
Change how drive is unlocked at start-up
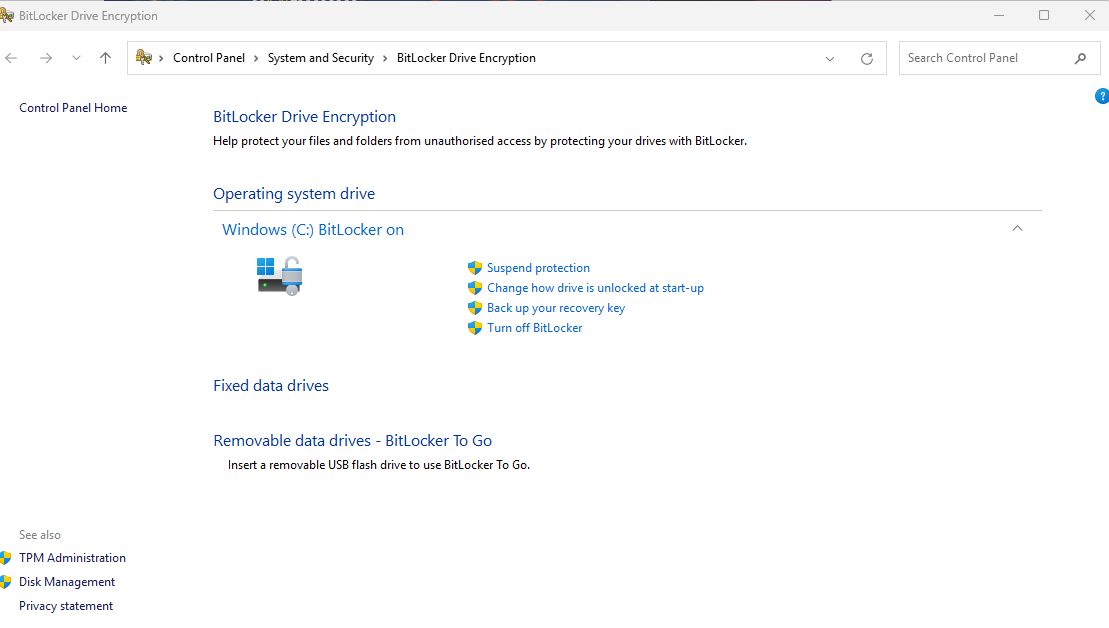click(596, 288)
